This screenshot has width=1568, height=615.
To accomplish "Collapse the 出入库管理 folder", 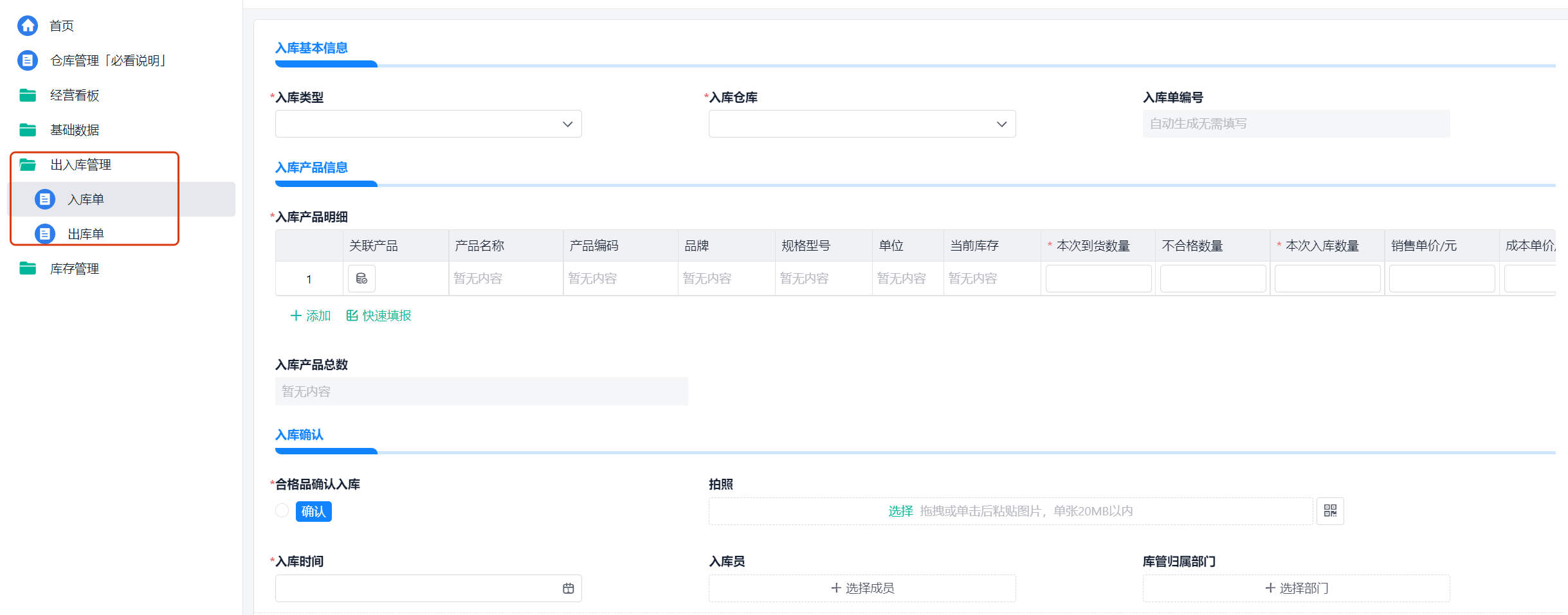I will tap(81, 165).
